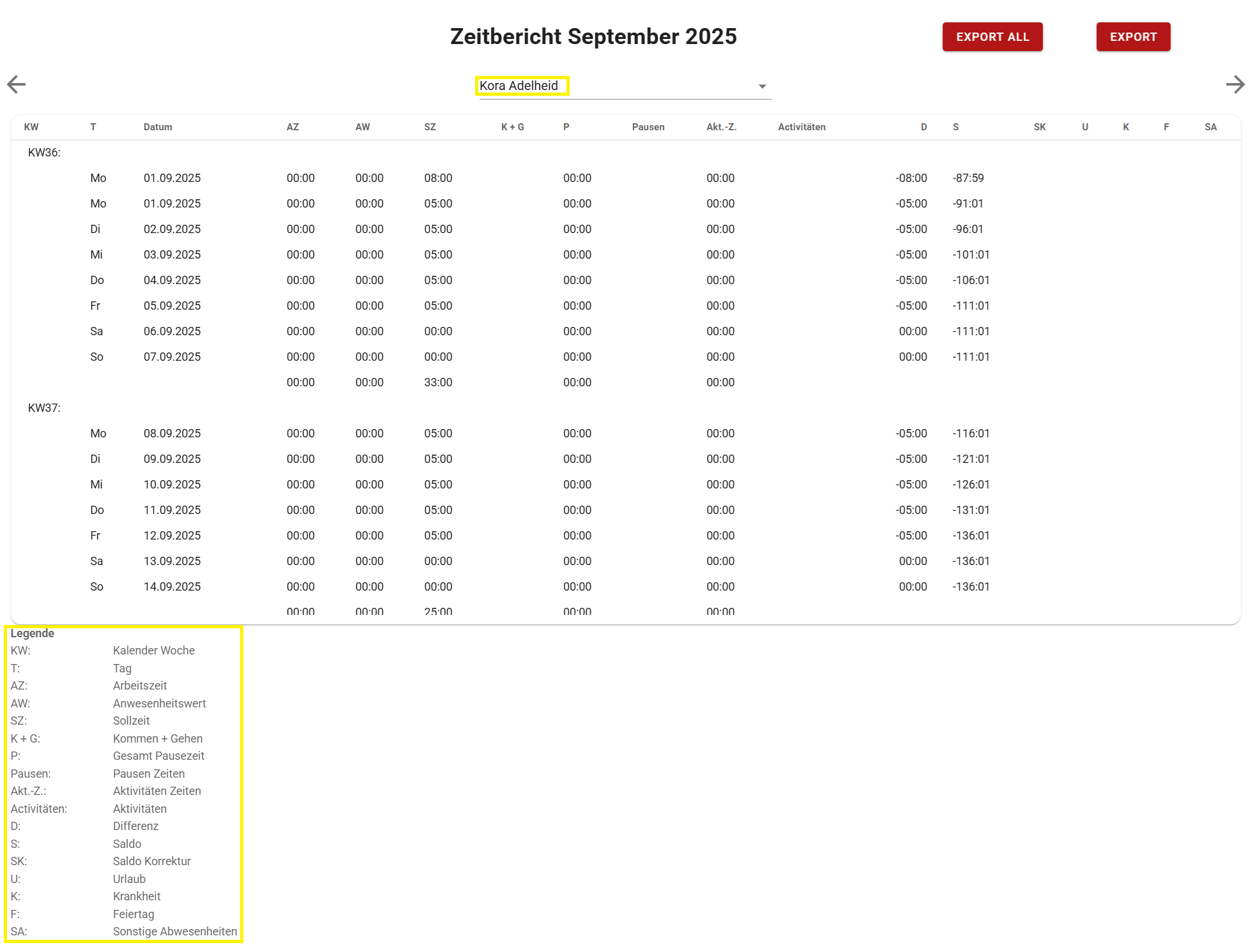Select the 12.09.2025 Friday row
This screenshot has height=952, width=1260.
coord(172,536)
